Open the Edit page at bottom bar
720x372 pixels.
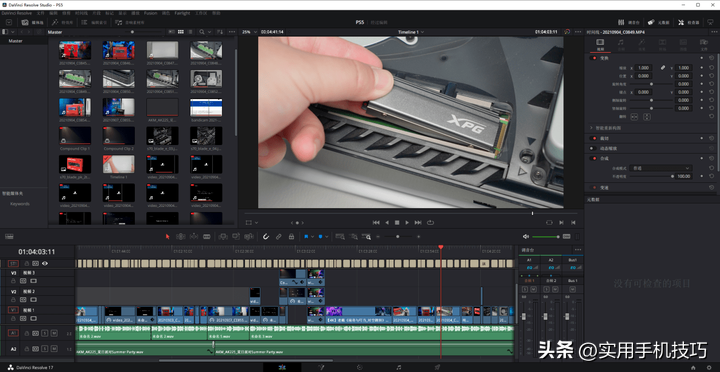tap(282, 367)
